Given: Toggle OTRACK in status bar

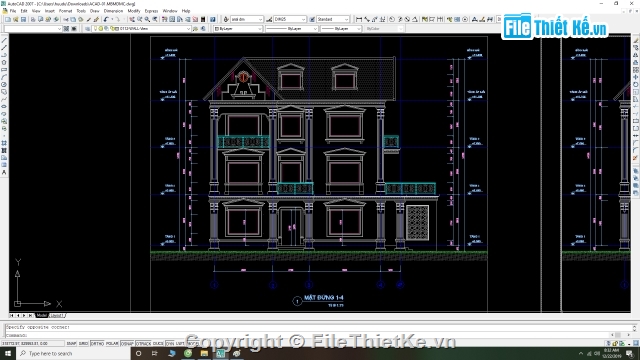Looking at the screenshot, I should pos(143,343).
